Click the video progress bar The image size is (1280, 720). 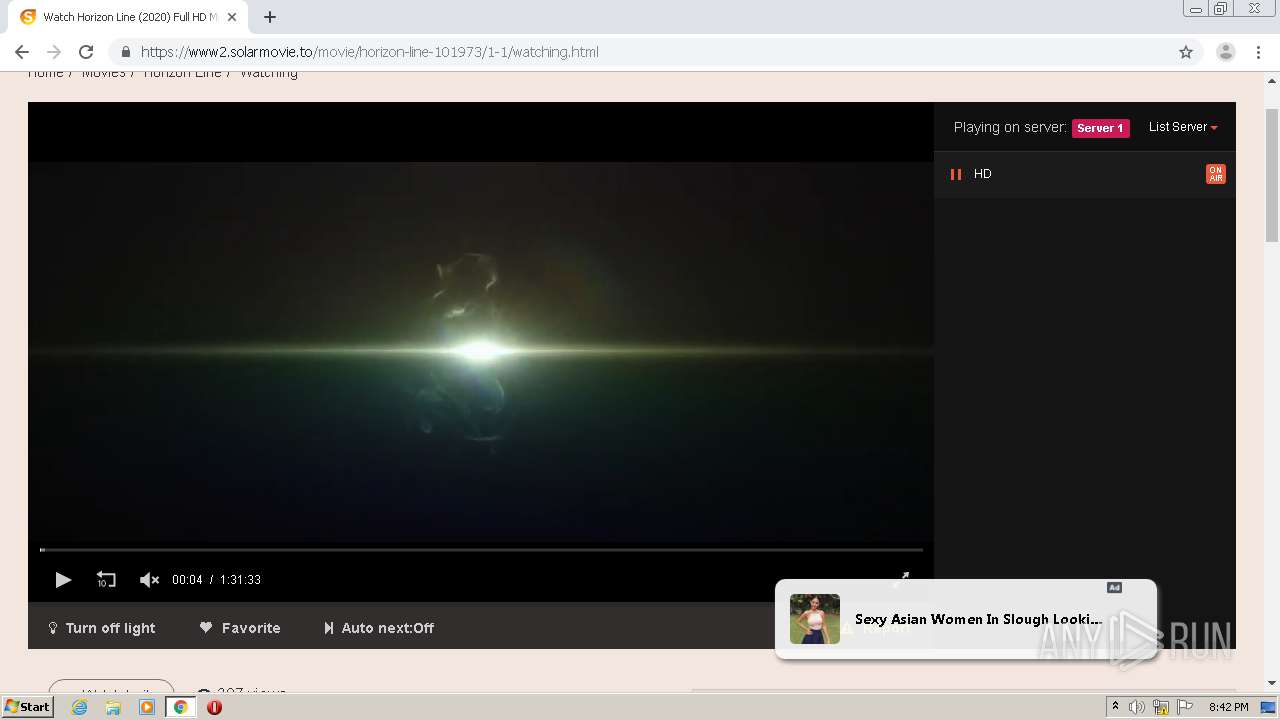coord(481,549)
